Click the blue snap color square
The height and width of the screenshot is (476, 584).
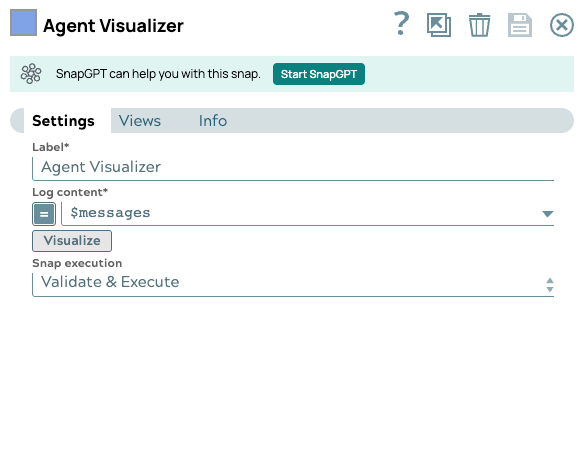click(x=23, y=23)
